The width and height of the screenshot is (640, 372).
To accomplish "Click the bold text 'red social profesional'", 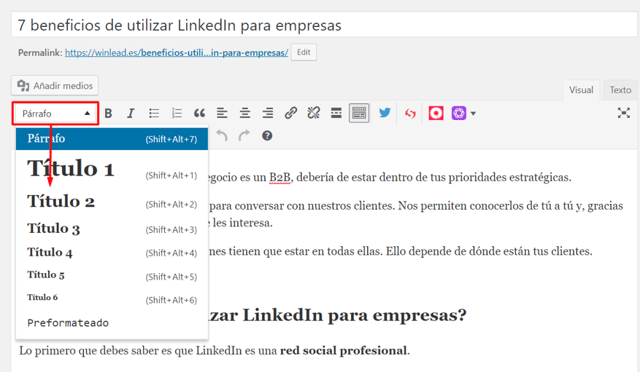I will pyautogui.click(x=343, y=350).
